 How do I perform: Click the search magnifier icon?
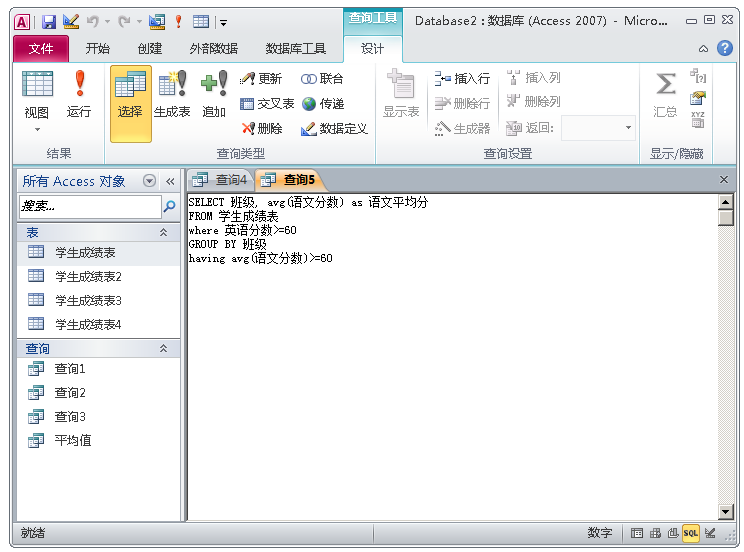click(x=169, y=206)
